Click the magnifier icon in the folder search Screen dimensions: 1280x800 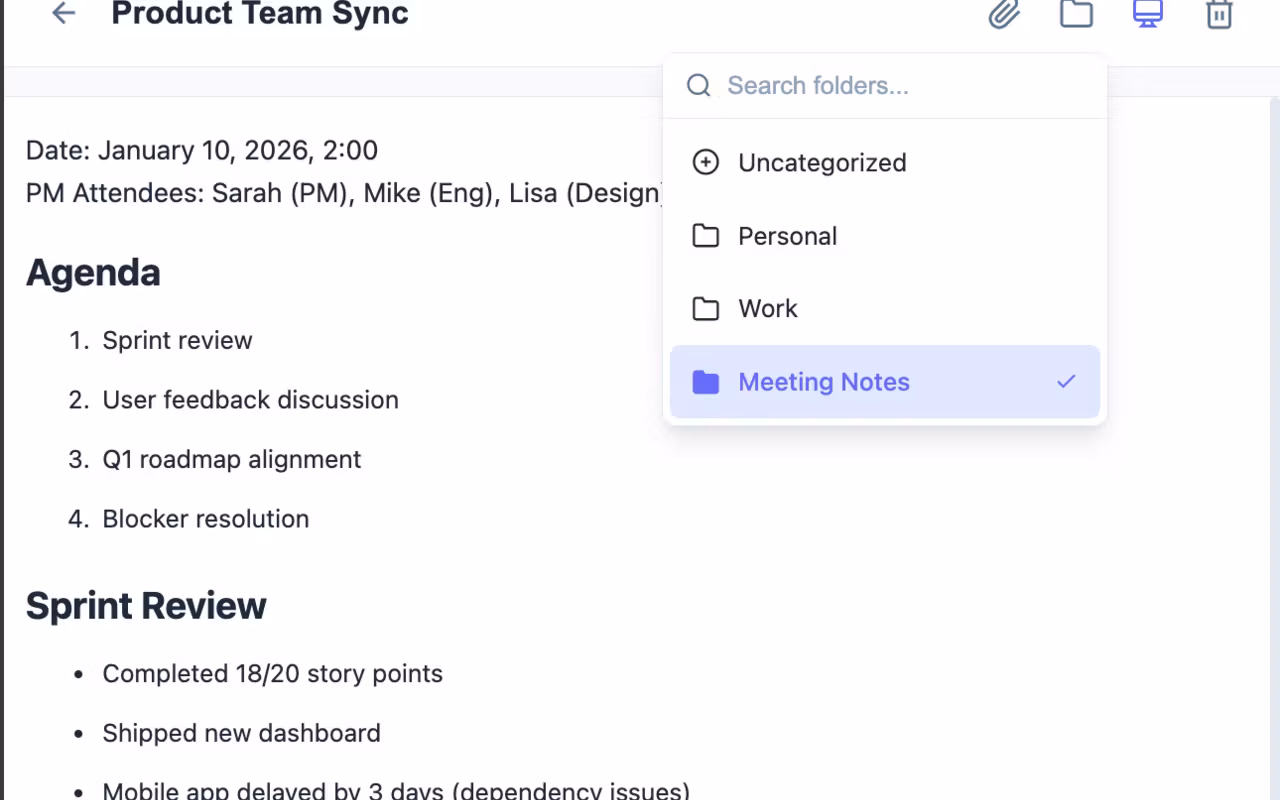pos(699,86)
